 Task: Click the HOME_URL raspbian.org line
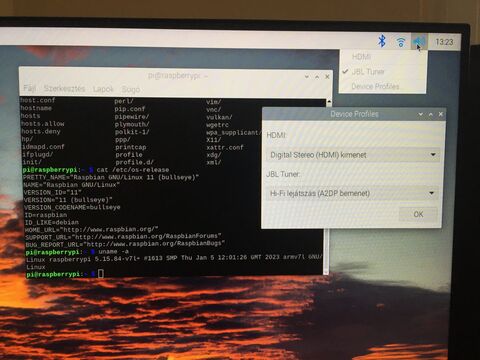92,230
